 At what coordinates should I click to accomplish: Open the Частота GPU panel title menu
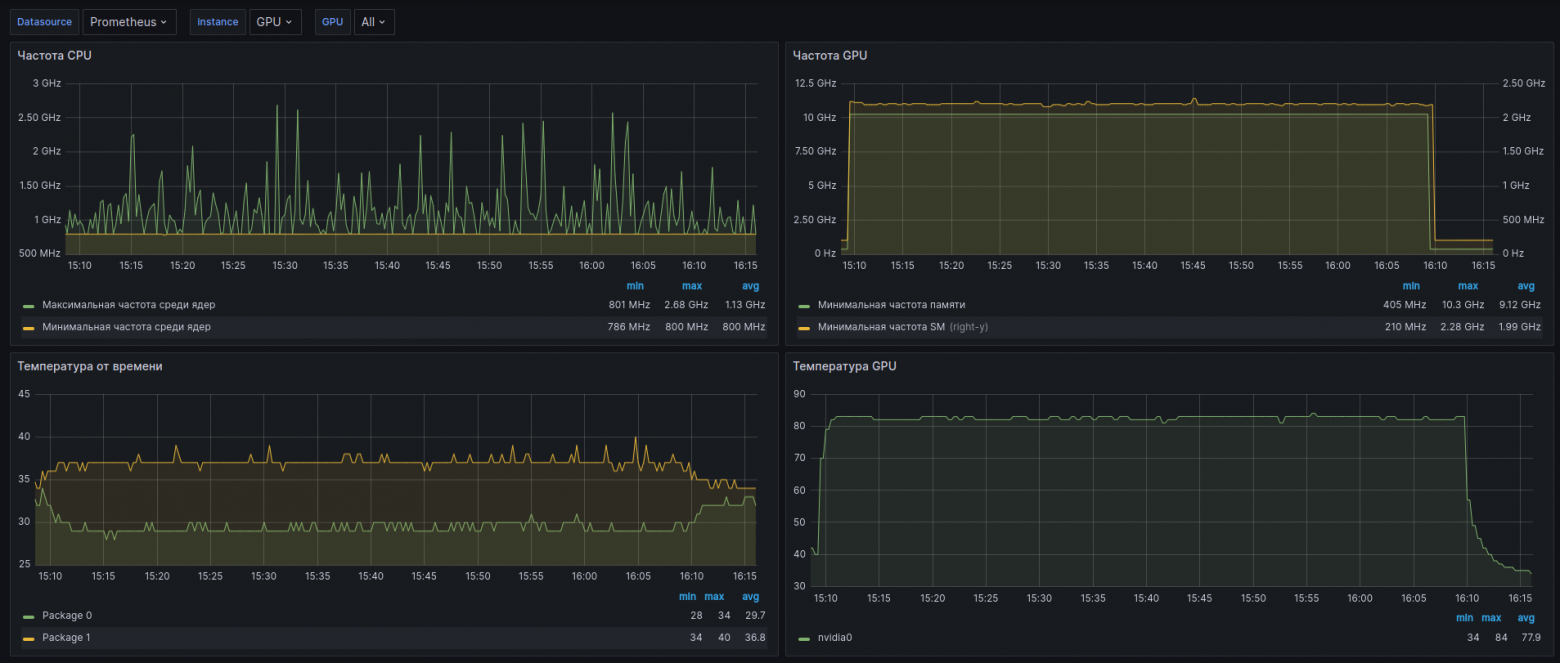pyautogui.click(x=829, y=56)
